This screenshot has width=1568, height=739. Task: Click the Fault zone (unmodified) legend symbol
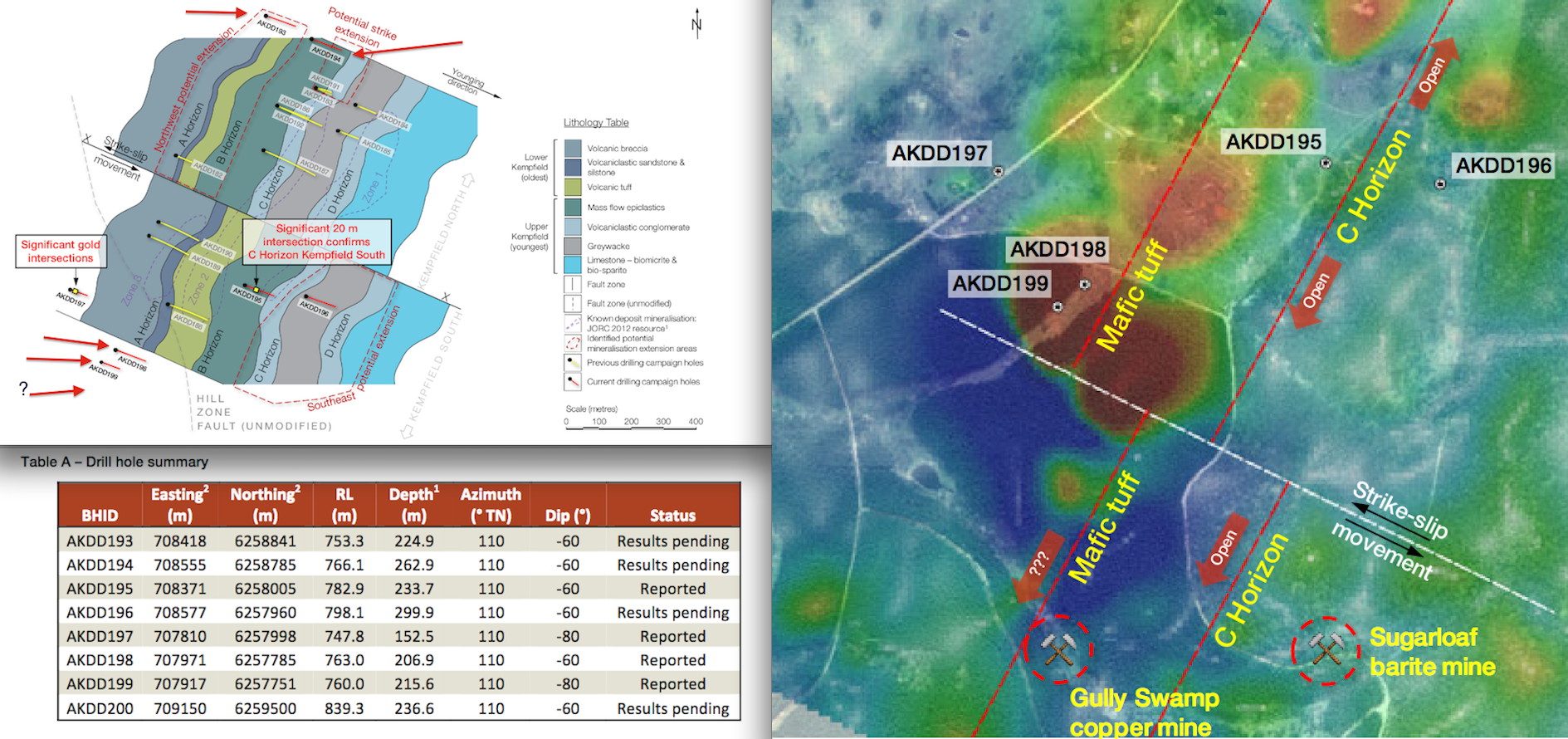pyautogui.click(x=572, y=304)
